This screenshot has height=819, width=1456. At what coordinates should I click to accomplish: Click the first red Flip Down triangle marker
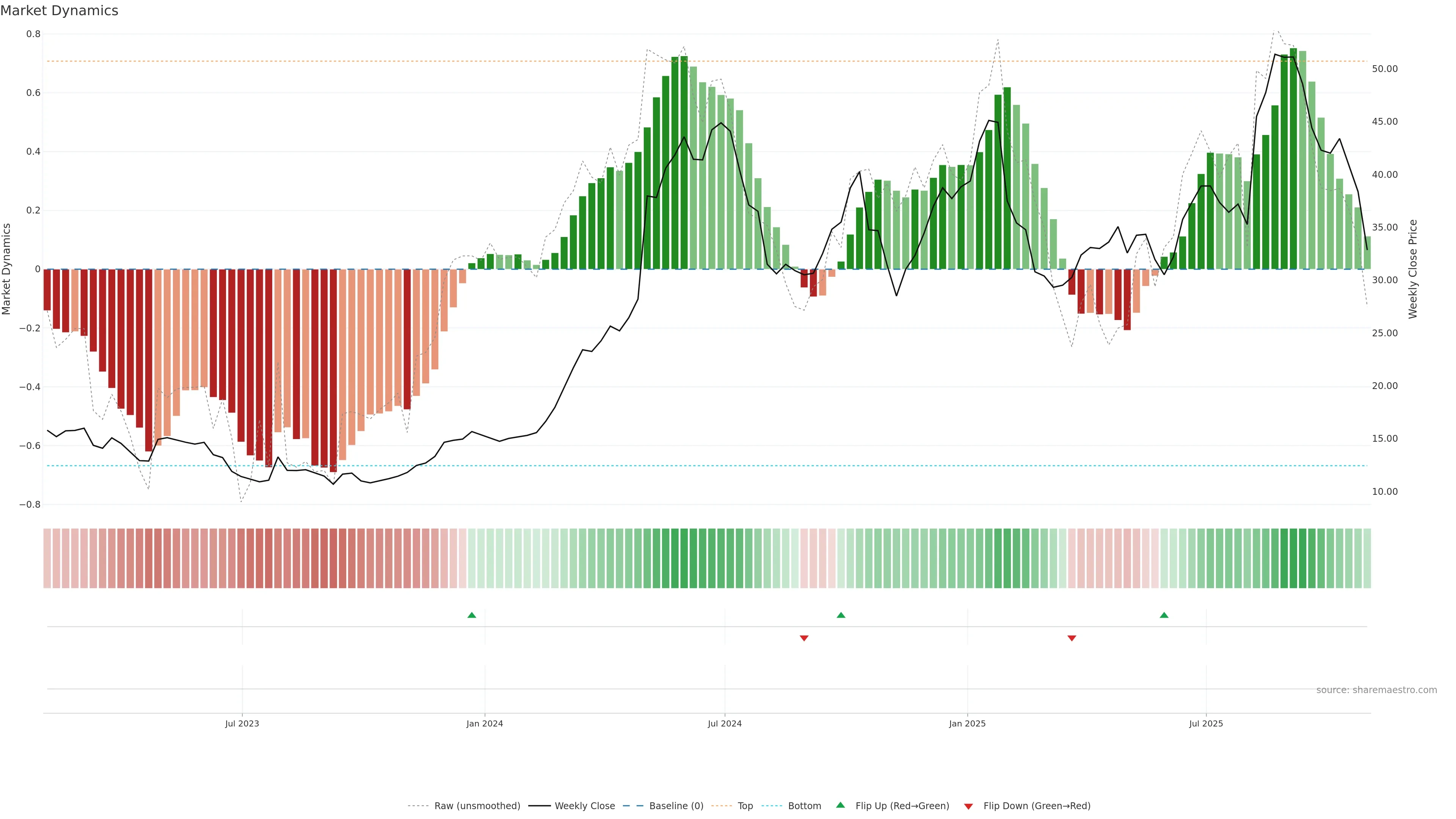click(x=804, y=638)
